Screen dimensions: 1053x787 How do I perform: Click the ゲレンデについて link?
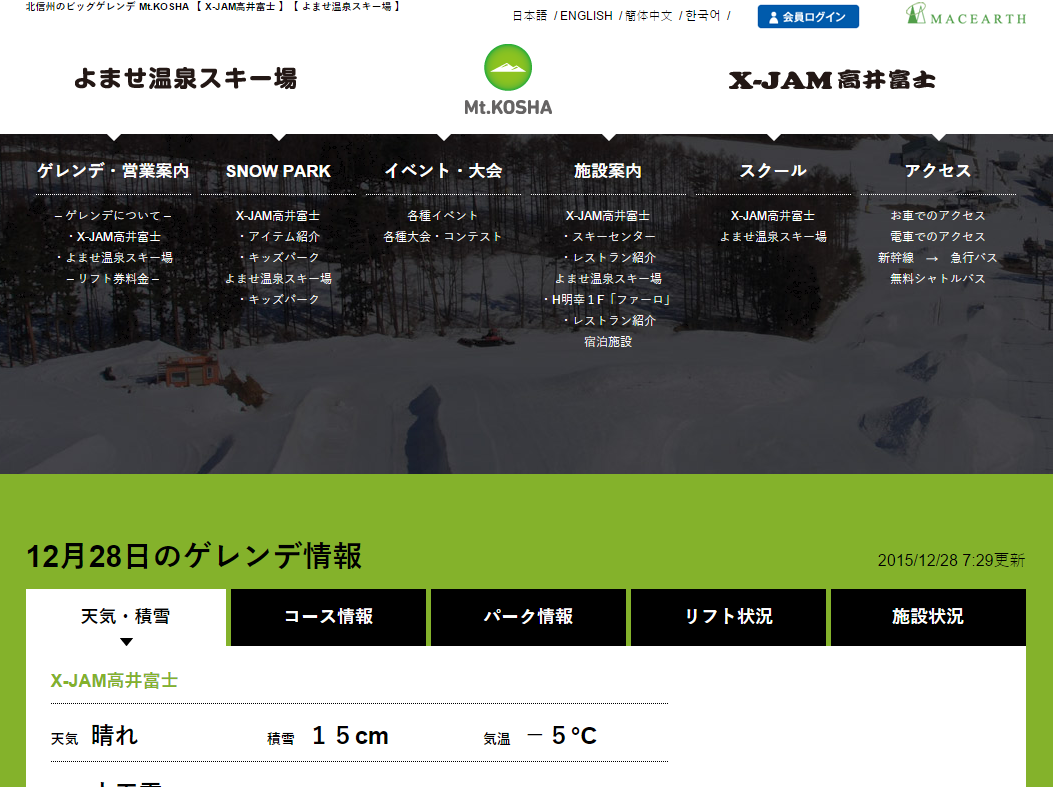click(113, 216)
